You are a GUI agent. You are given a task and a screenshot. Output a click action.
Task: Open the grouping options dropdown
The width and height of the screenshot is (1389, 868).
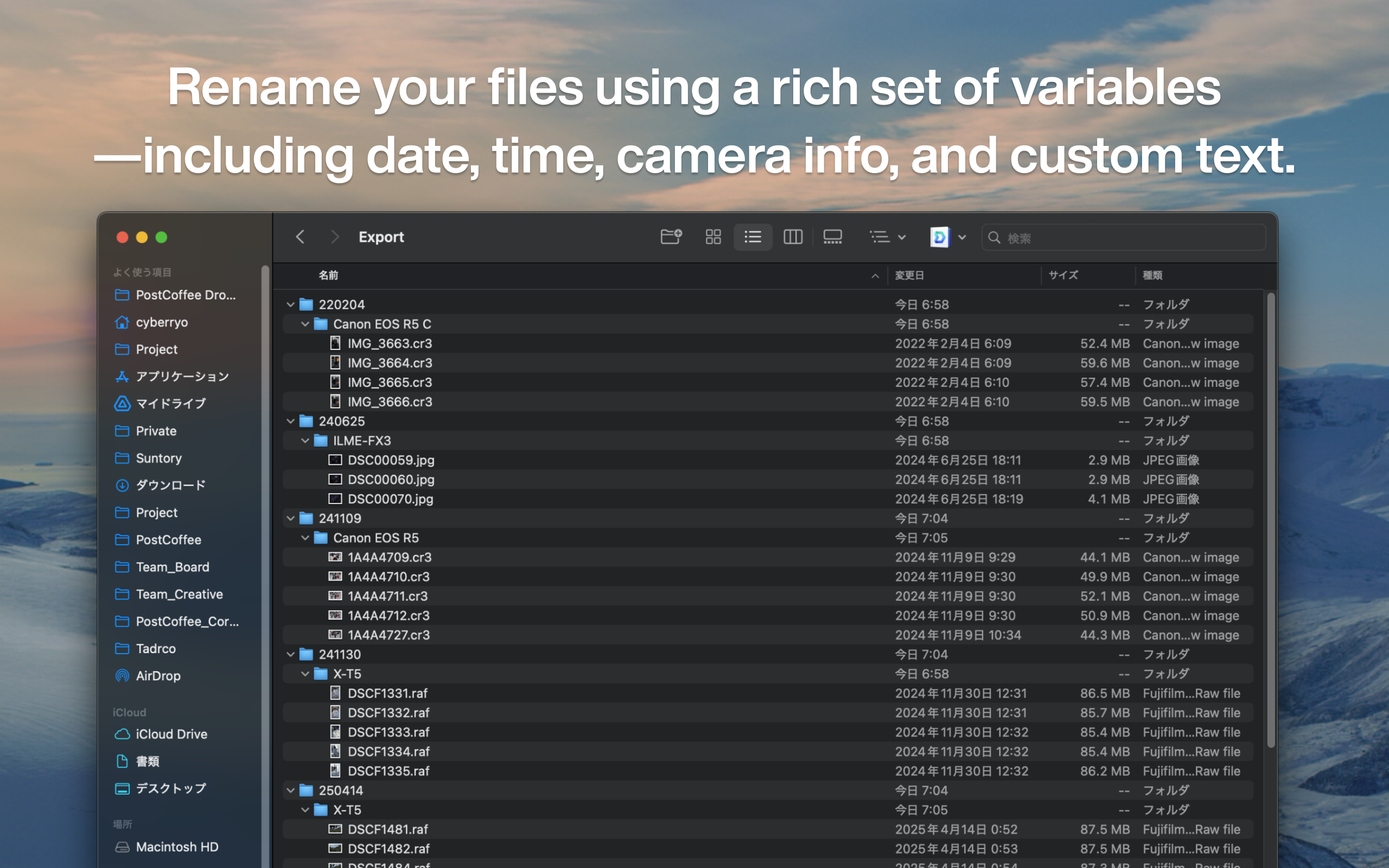pos(887,237)
